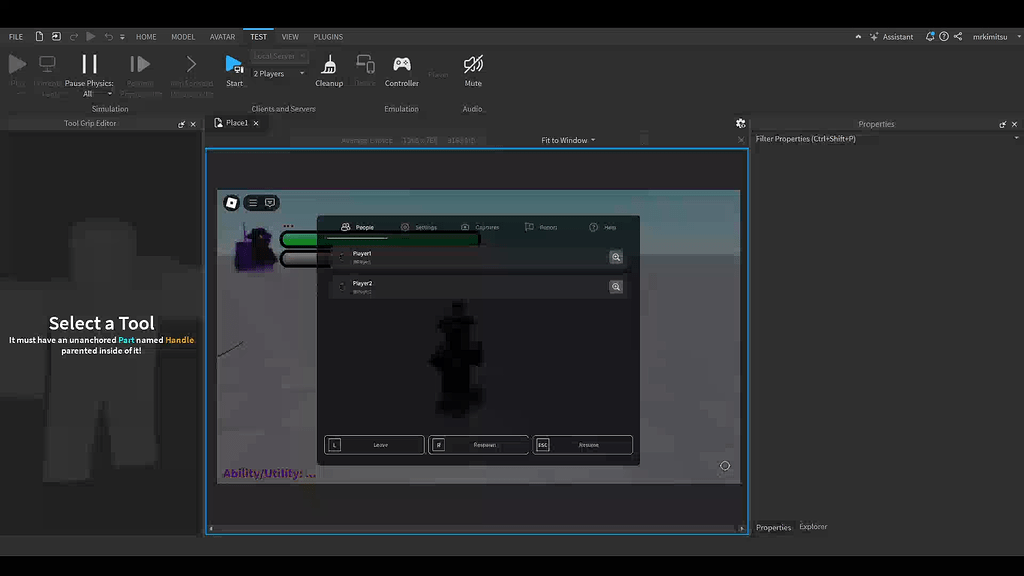
Task: Click the redo arrow in quick access bar
Action: click(74, 37)
